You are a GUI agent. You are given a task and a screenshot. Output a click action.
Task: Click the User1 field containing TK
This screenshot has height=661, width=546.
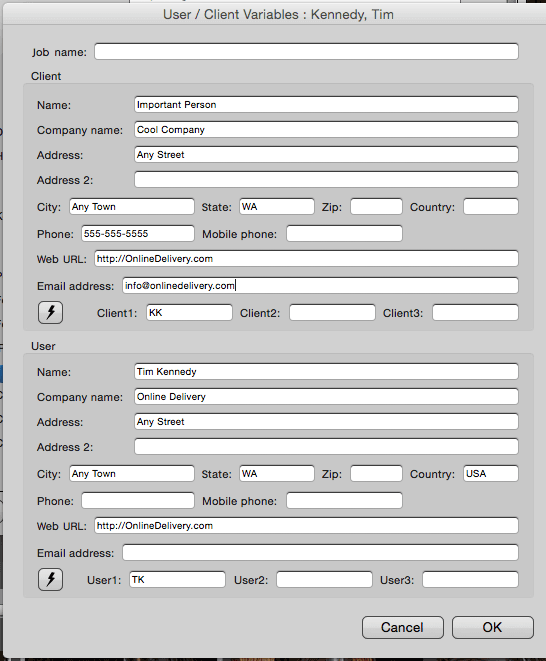178,580
